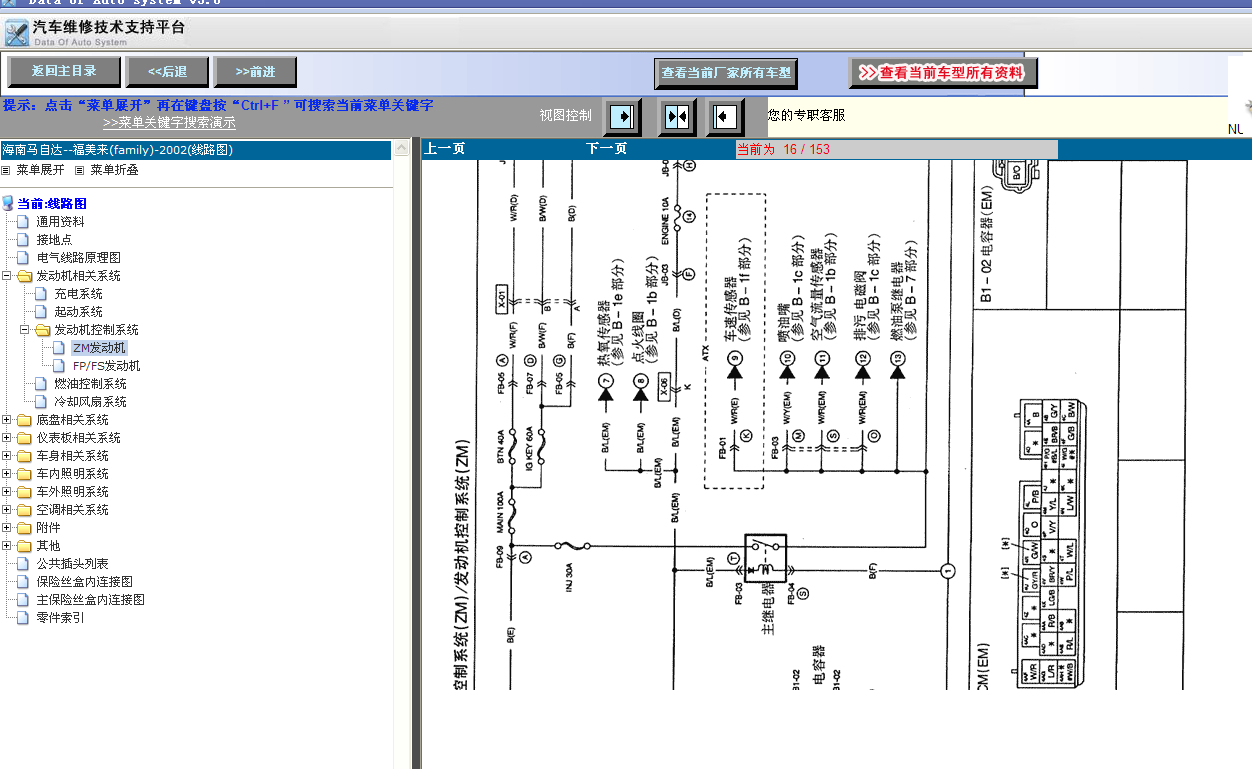The width and height of the screenshot is (1252, 769).
Task: Click the 16 / 153 page counter
Action: coord(806,150)
